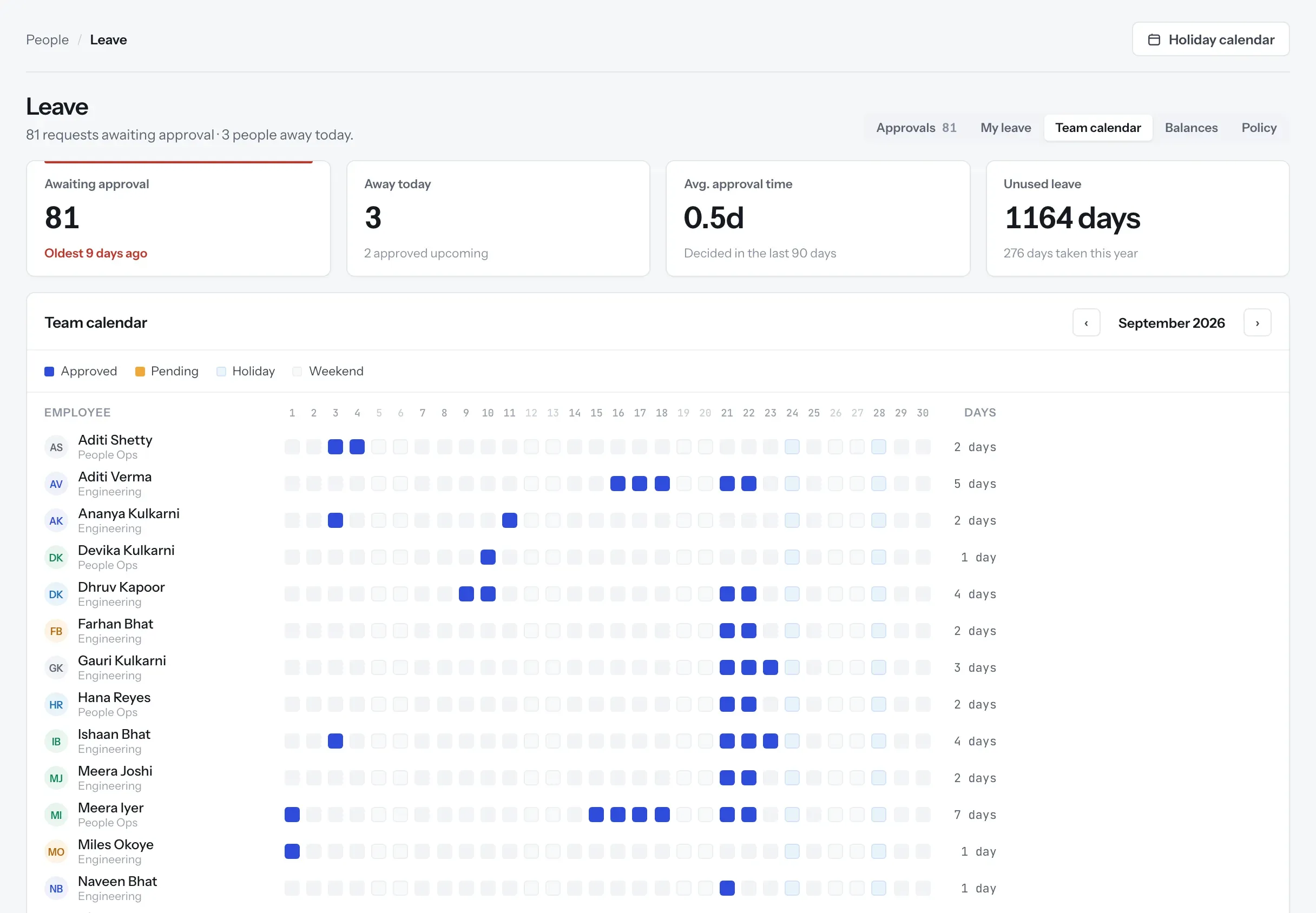The image size is (1316, 913).
Task: Switch to the My leave tab
Action: tap(1005, 128)
